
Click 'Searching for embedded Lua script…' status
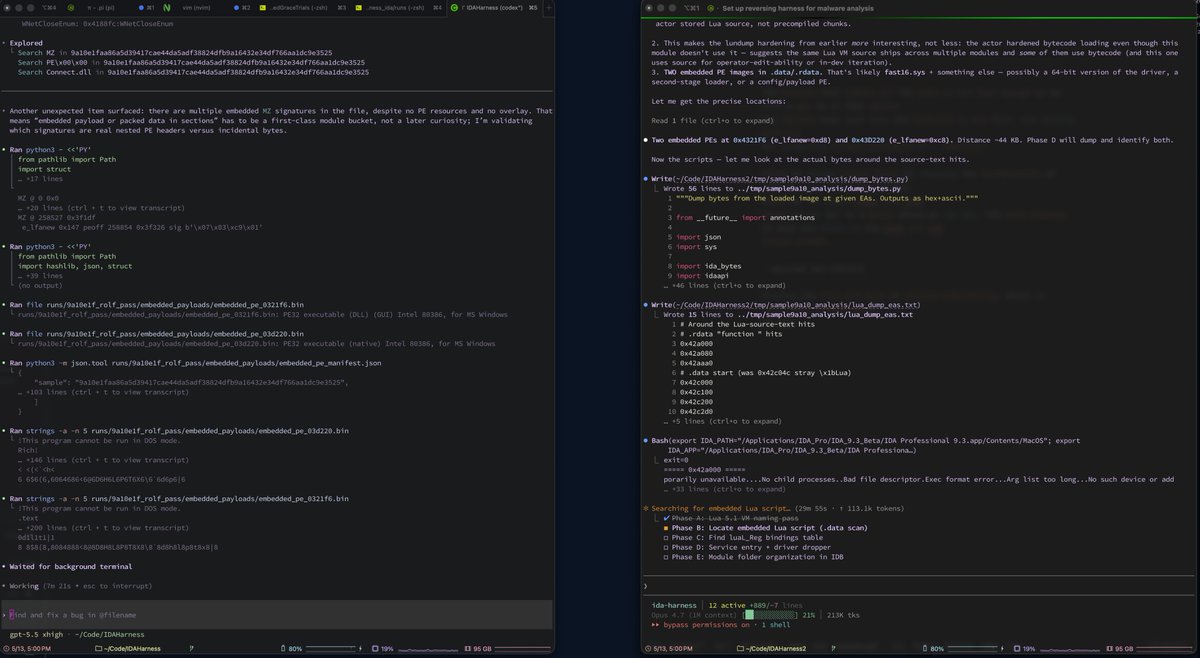click(x=719, y=508)
